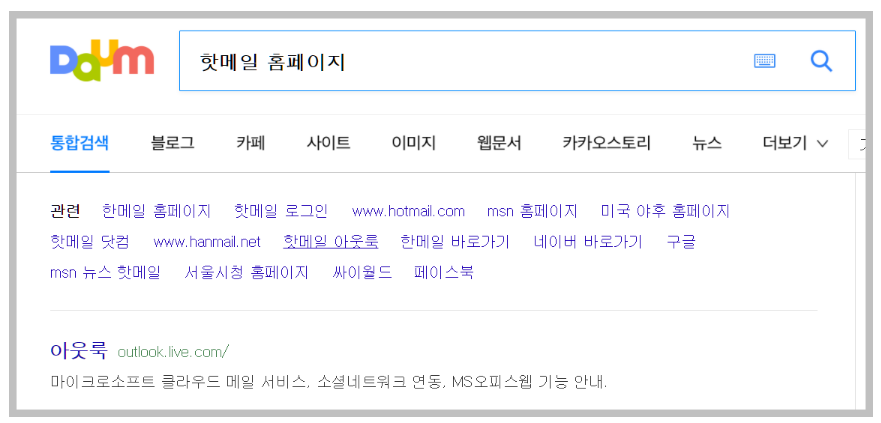Viewport: 881px width, 423px height.
Task: Switch to the 블로그 tab
Action: [172, 143]
